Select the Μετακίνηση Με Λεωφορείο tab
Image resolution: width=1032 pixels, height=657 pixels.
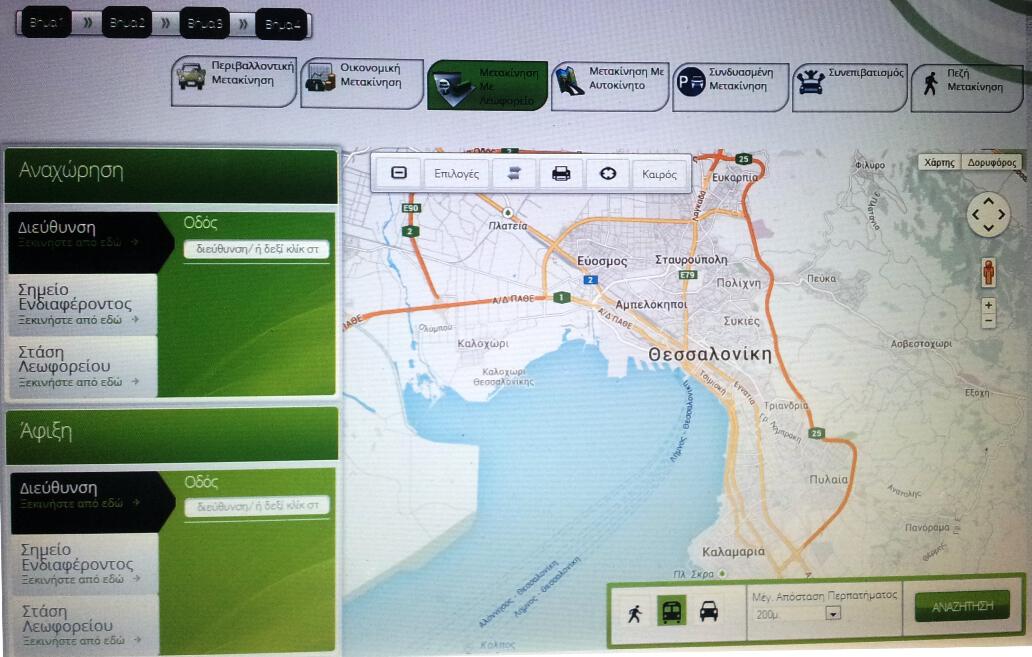click(487, 86)
